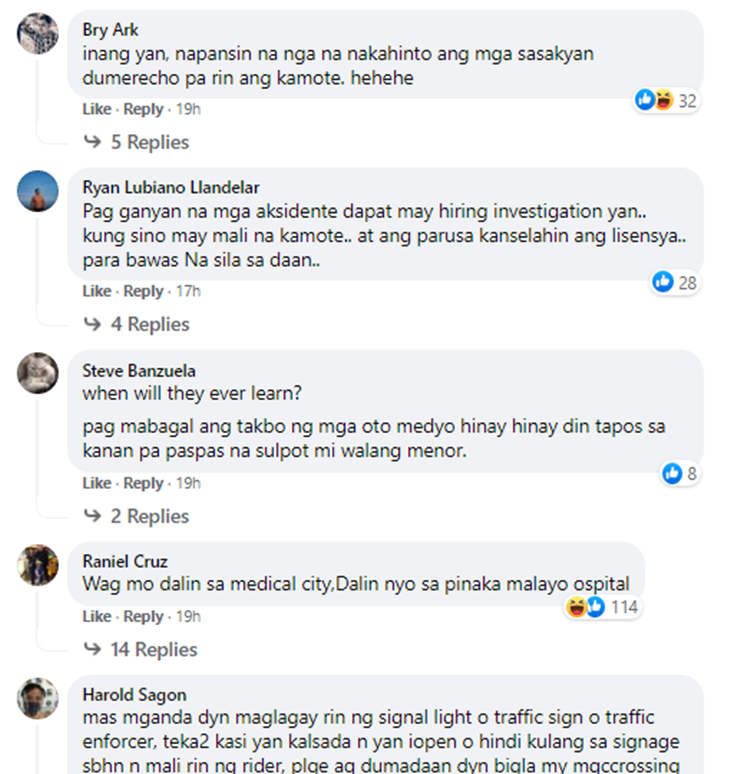Open Ryan Lubiano Llandelar's avatar
The width and height of the screenshot is (750, 774).
coord(38,191)
